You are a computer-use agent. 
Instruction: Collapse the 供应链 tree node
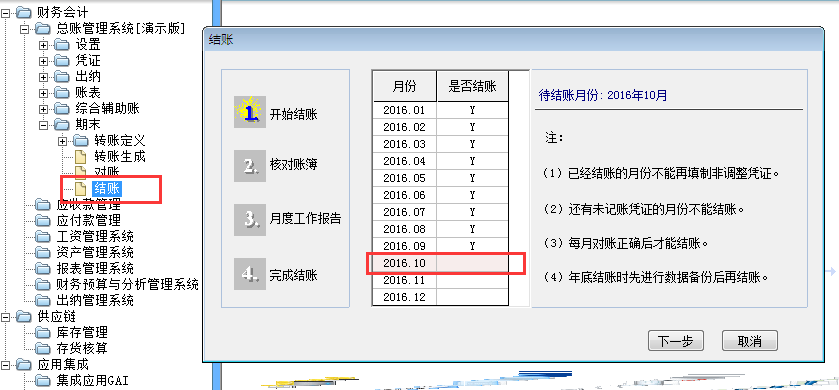[x=6, y=316]
